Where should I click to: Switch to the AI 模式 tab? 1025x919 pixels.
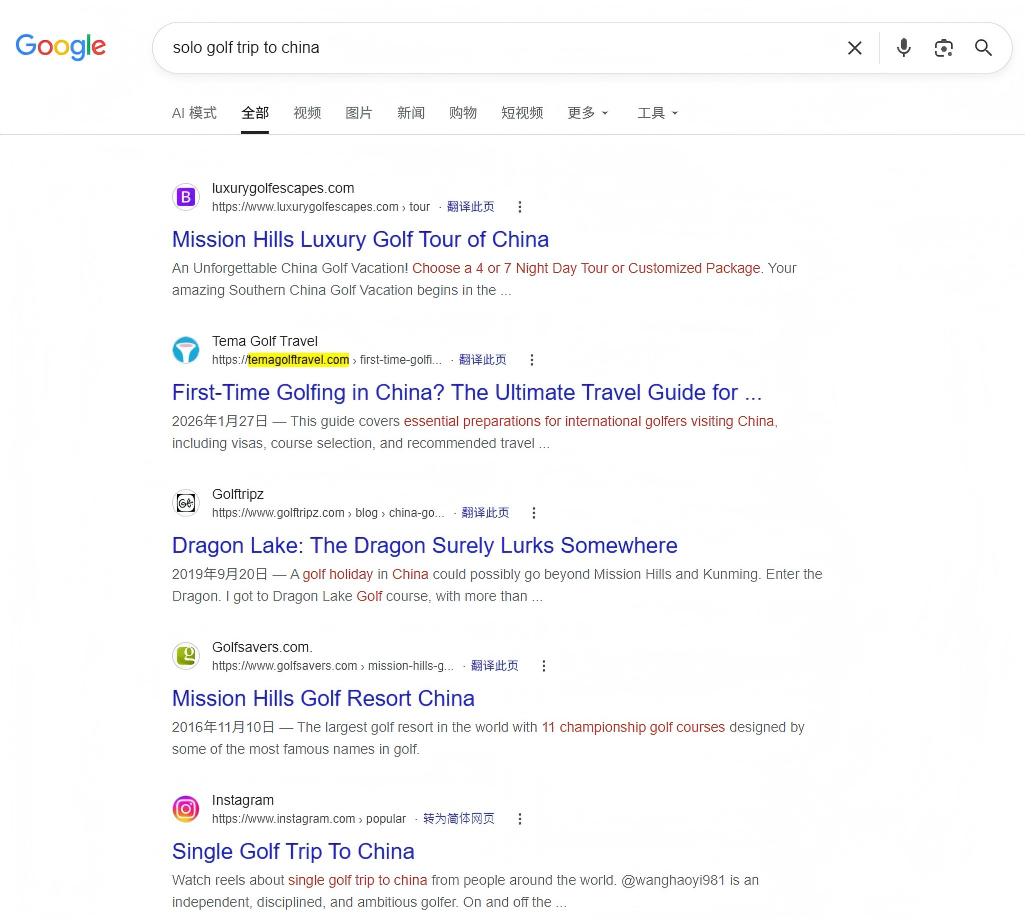tap(194, 113)
